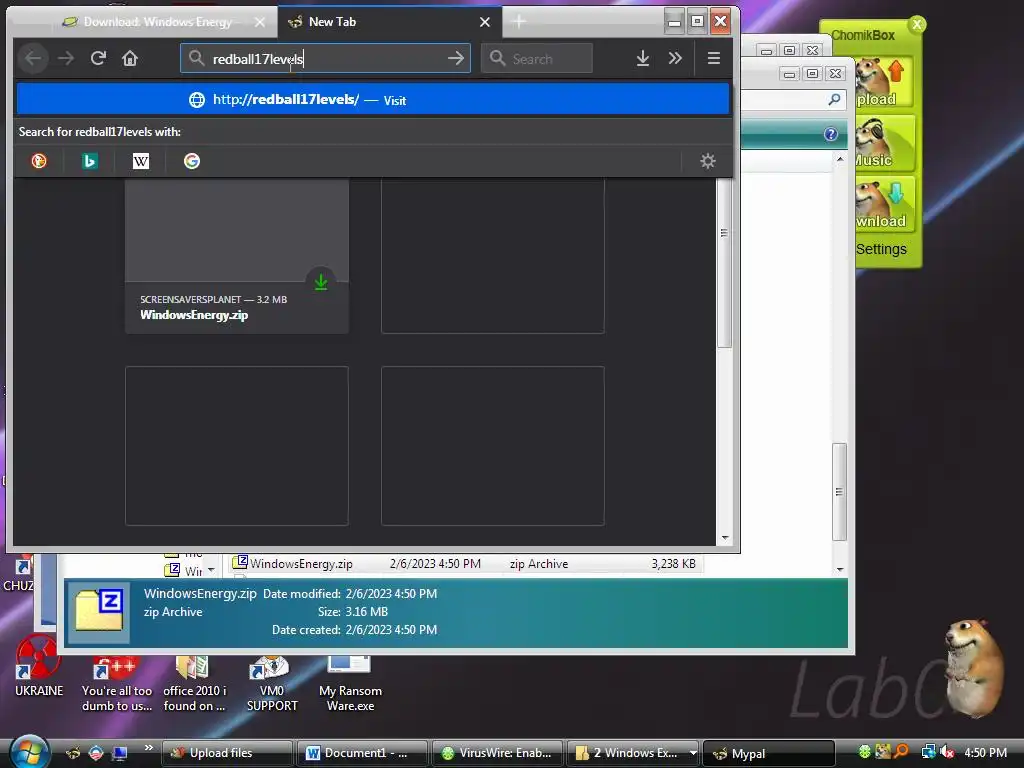Image resolution: width=1024 pixels, height=768 pixels.
Task: Expand the 2 Windows Explorer taskbar group
Action: 633,753
